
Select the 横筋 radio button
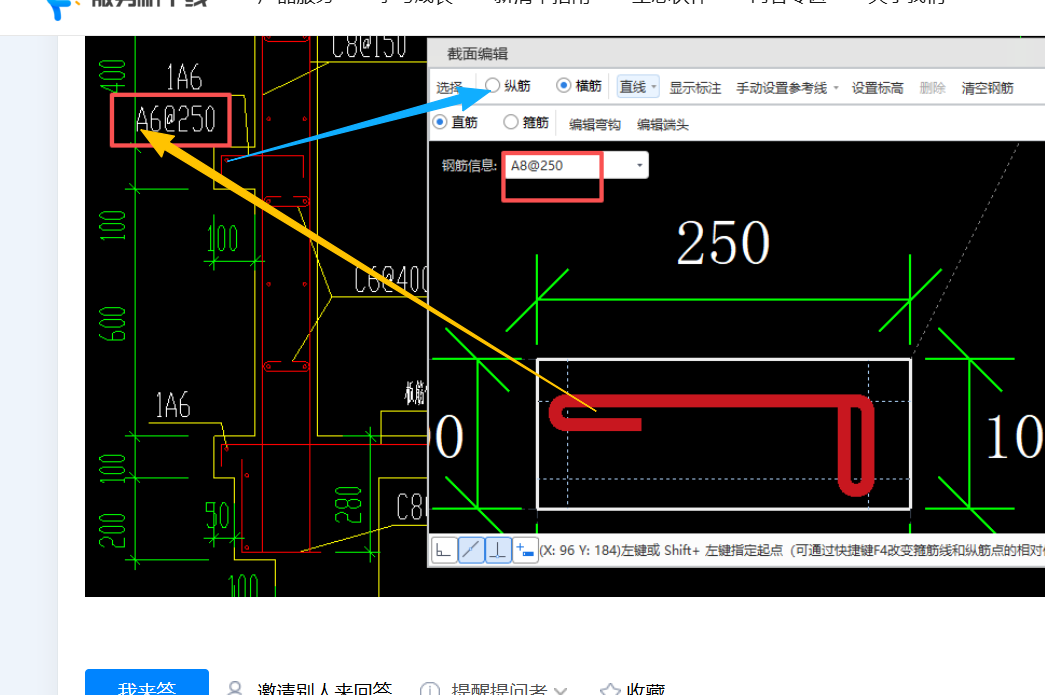point(563,85)
